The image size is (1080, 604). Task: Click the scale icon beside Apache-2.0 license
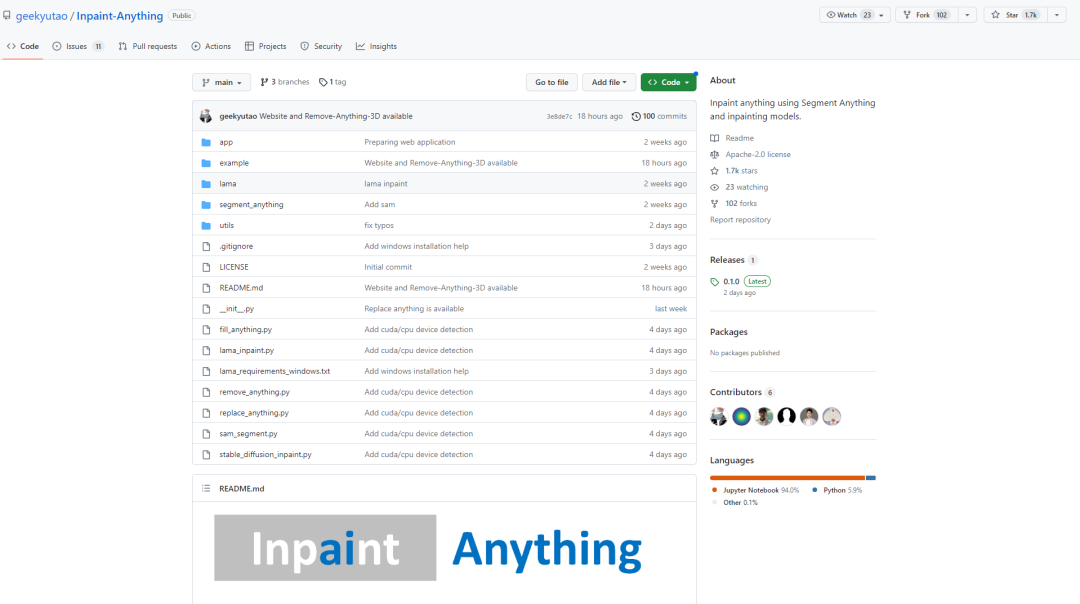tap(714, 154)
